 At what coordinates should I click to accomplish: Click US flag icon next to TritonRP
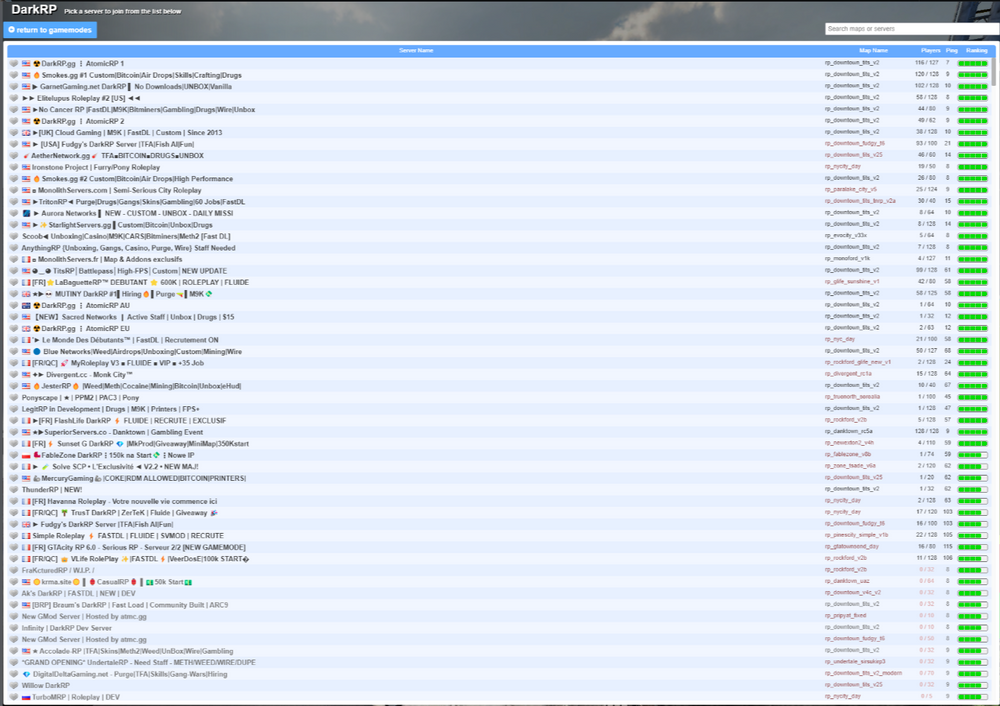point(26,201)
